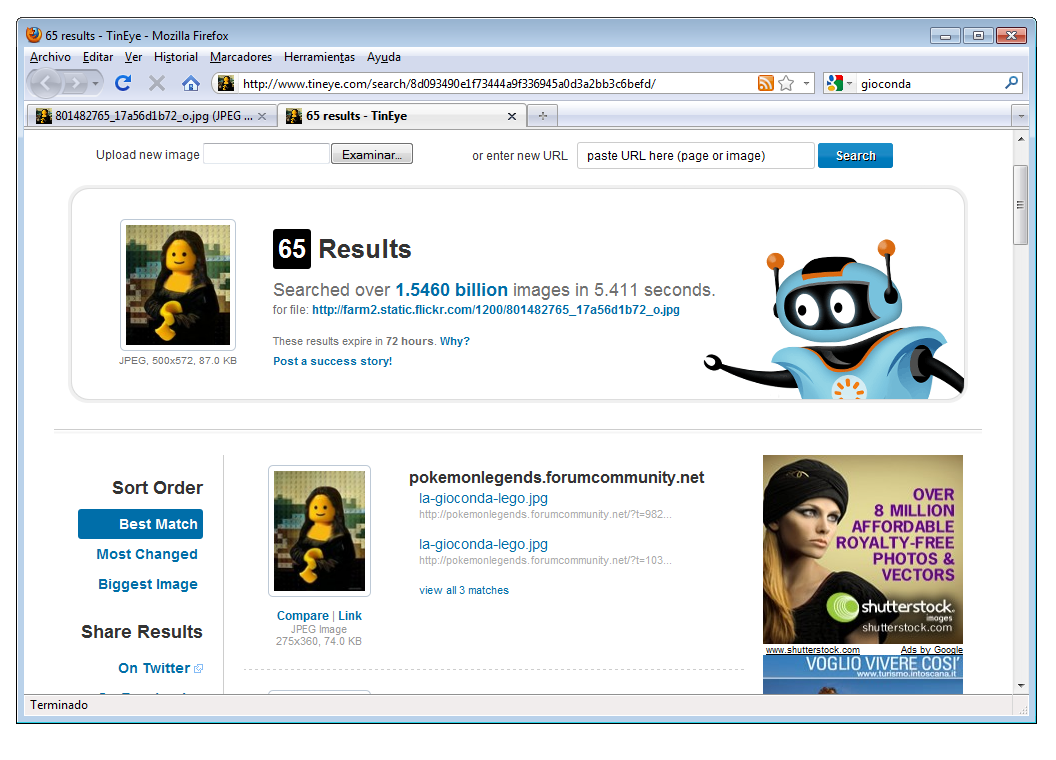Open the Ver menu
Viewport: 1056px width, 760px height.
click(x=133, y=57)
